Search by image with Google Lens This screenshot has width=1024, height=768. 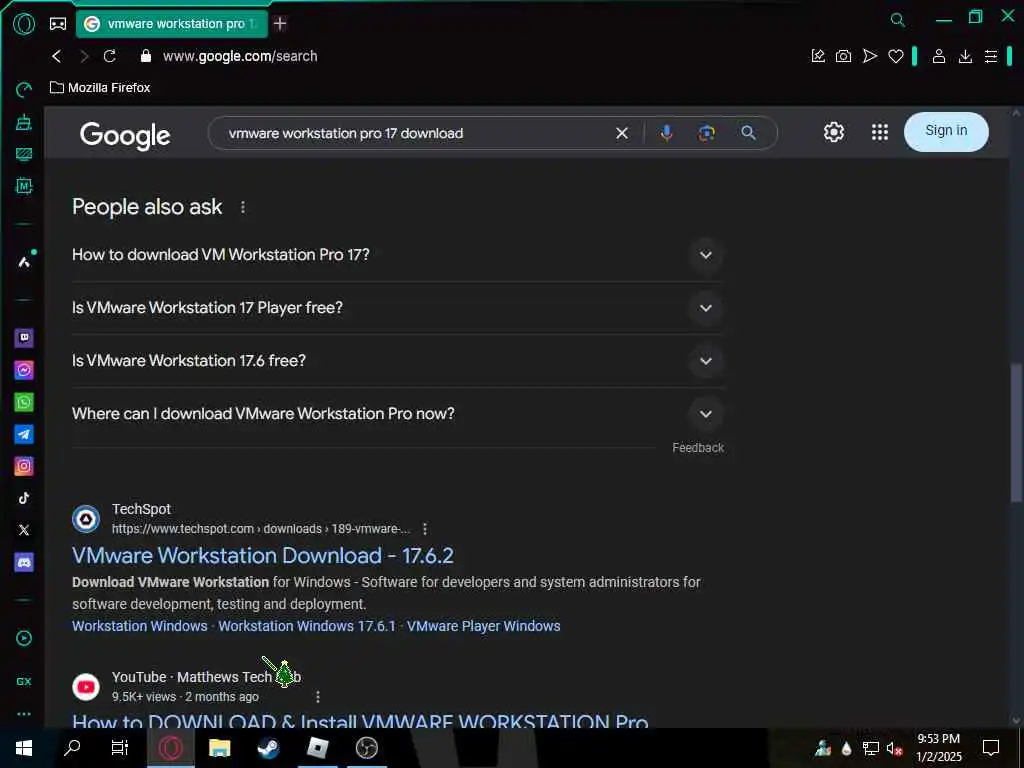(707, 133)
